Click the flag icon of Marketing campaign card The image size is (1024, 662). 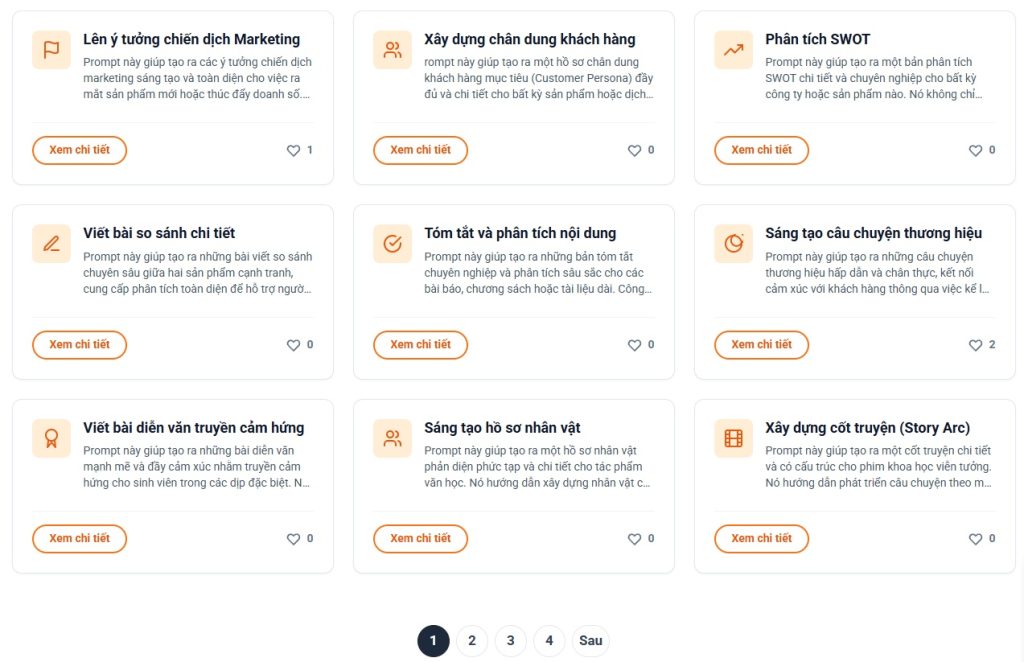51,50
